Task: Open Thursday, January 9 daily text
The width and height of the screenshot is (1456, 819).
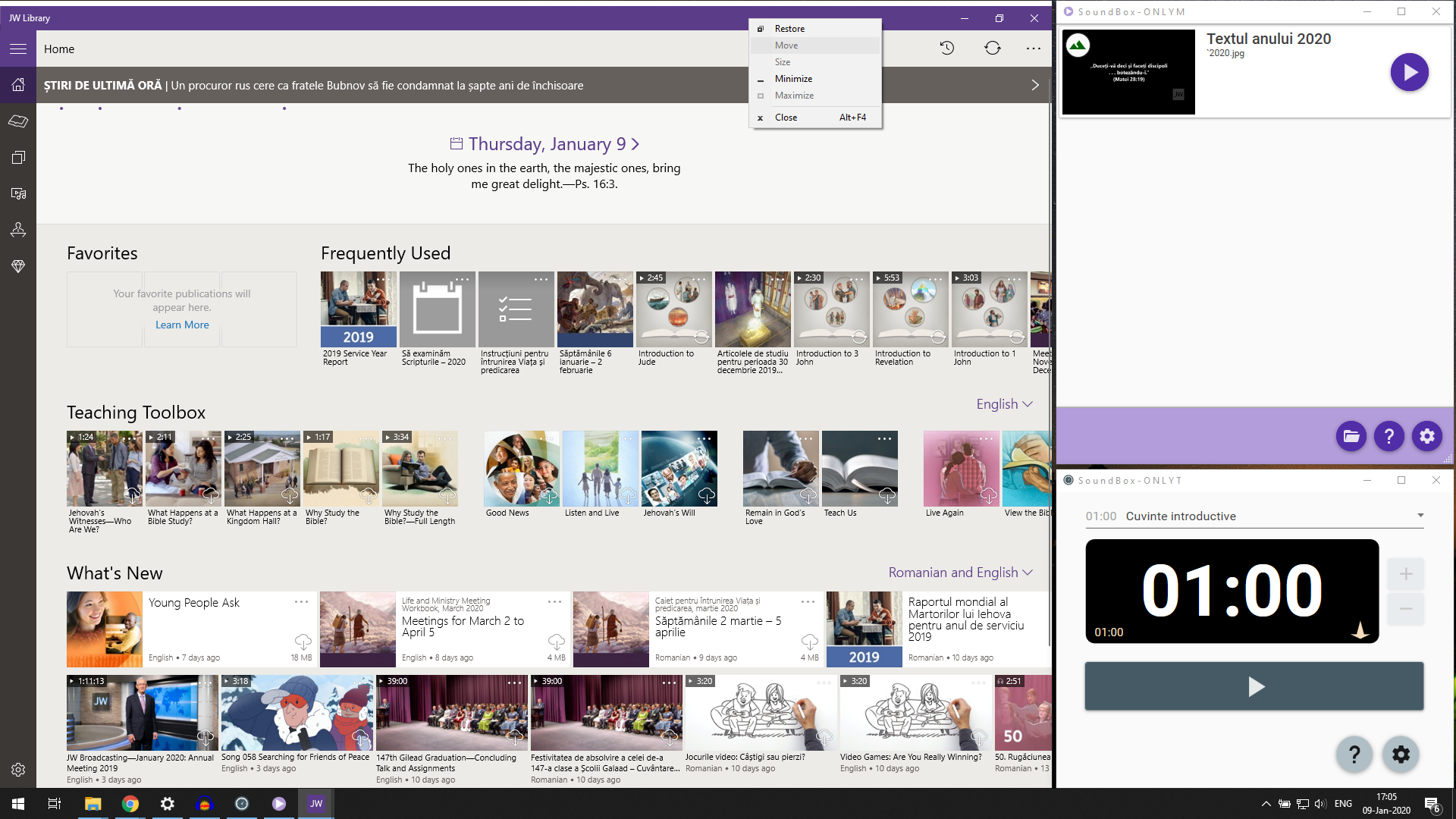Action: [547, 144]
